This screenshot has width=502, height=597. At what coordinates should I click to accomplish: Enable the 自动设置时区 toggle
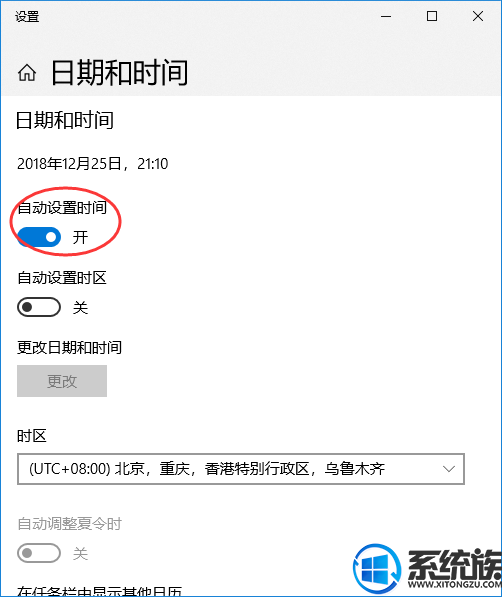pos(39,307)
